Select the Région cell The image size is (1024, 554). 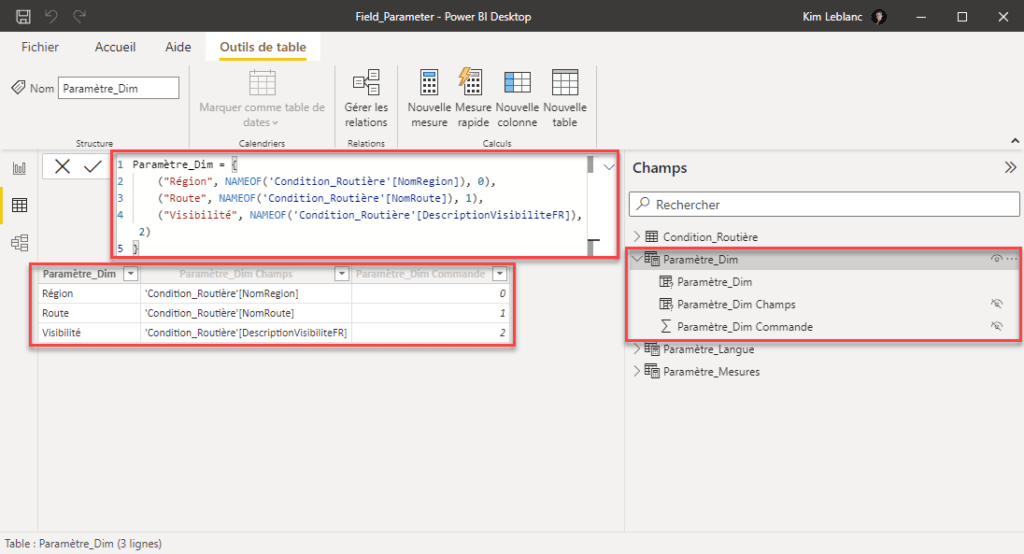[89, 293]
